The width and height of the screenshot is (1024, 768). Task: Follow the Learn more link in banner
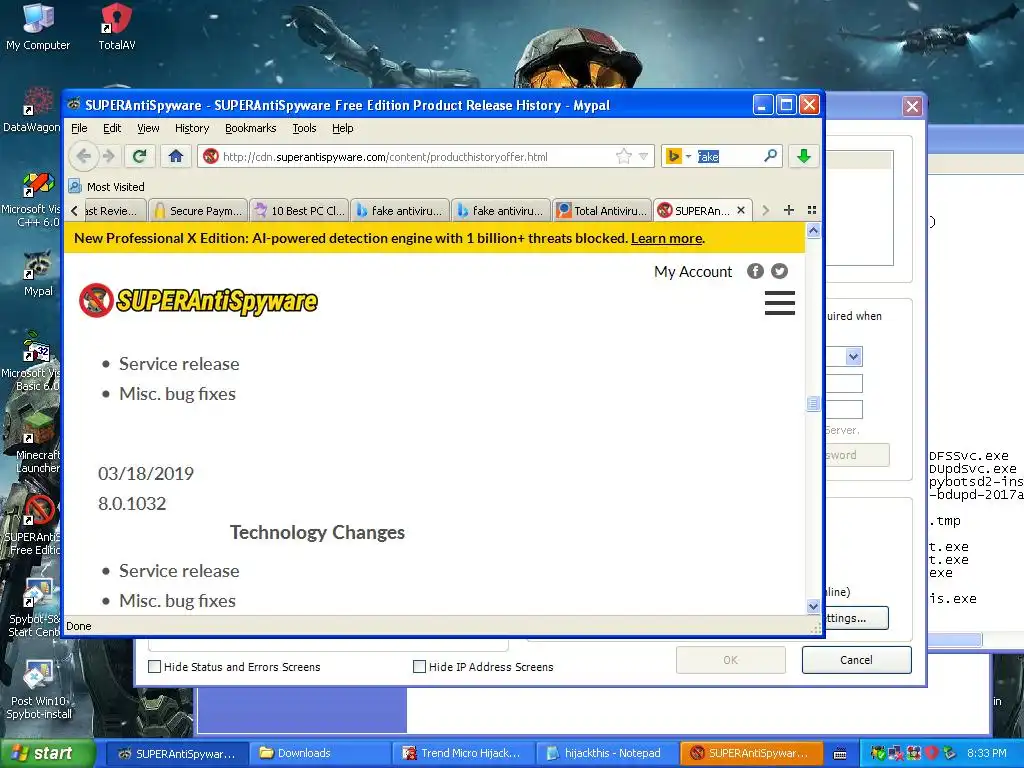click(x=667, y=238)
